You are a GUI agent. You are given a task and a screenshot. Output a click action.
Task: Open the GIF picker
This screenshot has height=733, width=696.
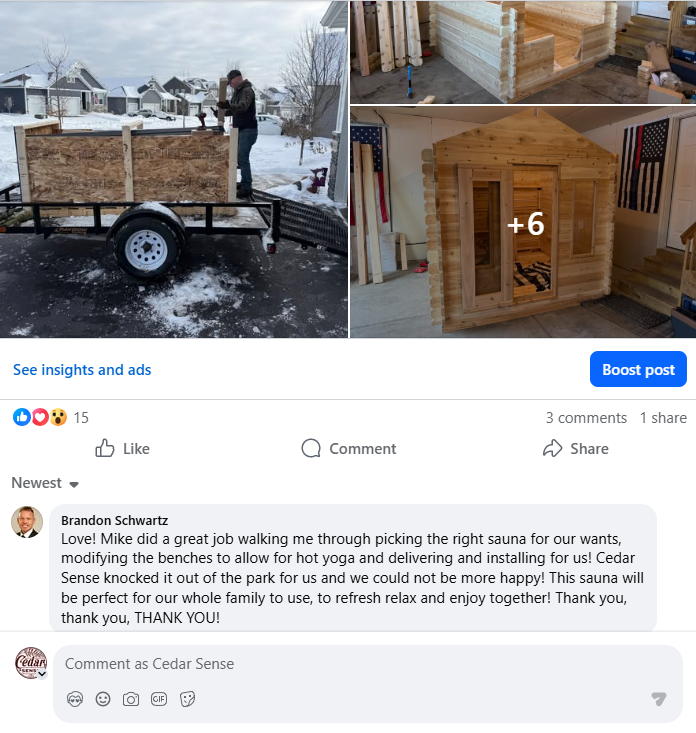(x=159, y=699)
